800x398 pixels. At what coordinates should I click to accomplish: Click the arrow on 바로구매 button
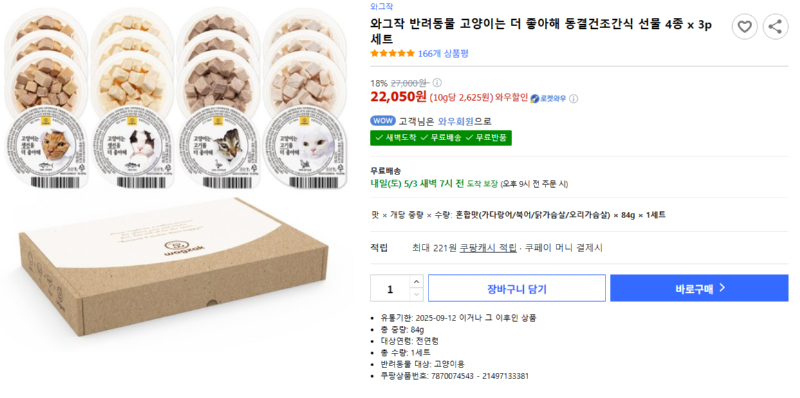click(722, 288)
